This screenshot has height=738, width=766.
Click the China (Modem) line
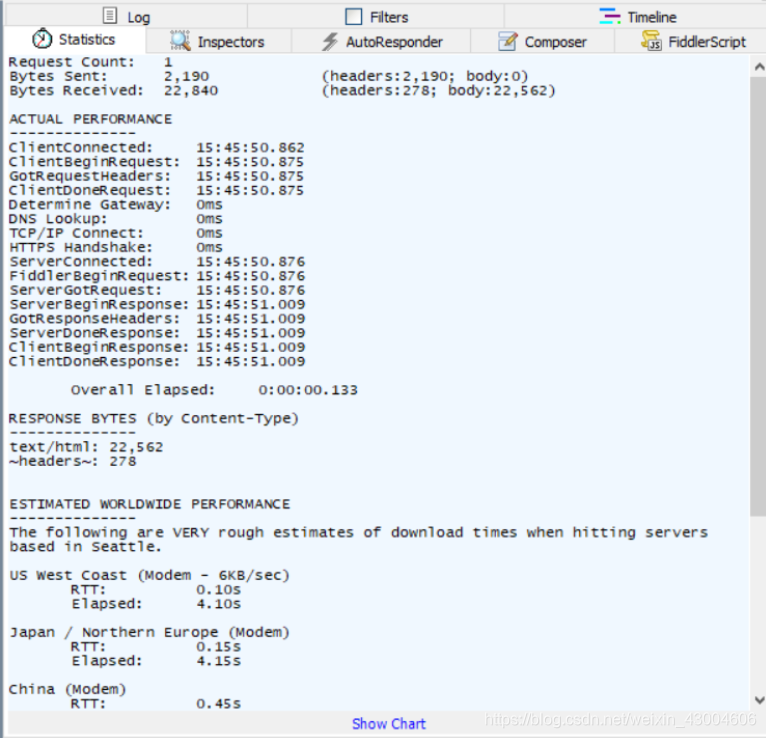pos(67,690)
